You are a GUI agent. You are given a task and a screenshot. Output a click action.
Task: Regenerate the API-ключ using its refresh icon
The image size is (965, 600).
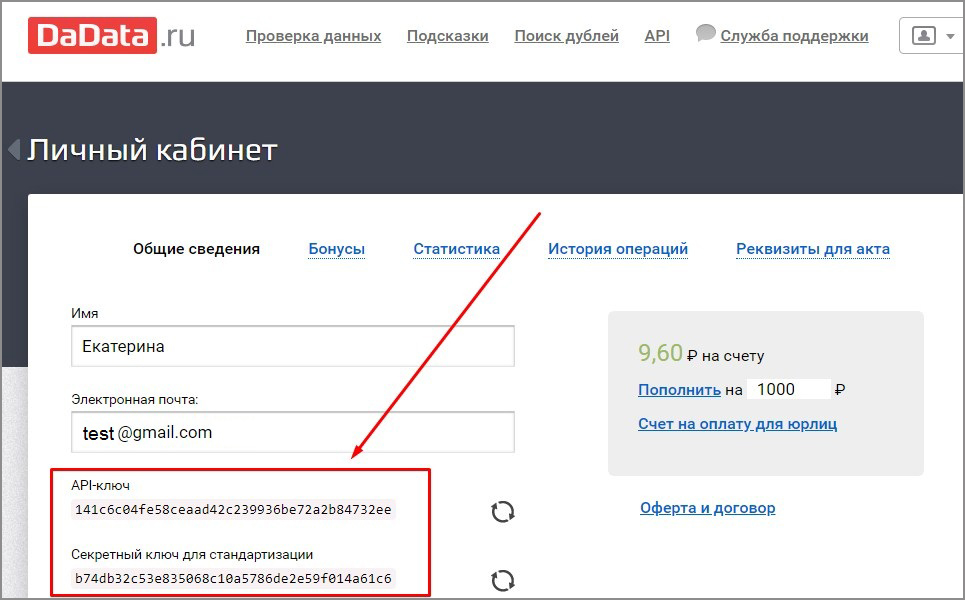click(x=503, y=510)
